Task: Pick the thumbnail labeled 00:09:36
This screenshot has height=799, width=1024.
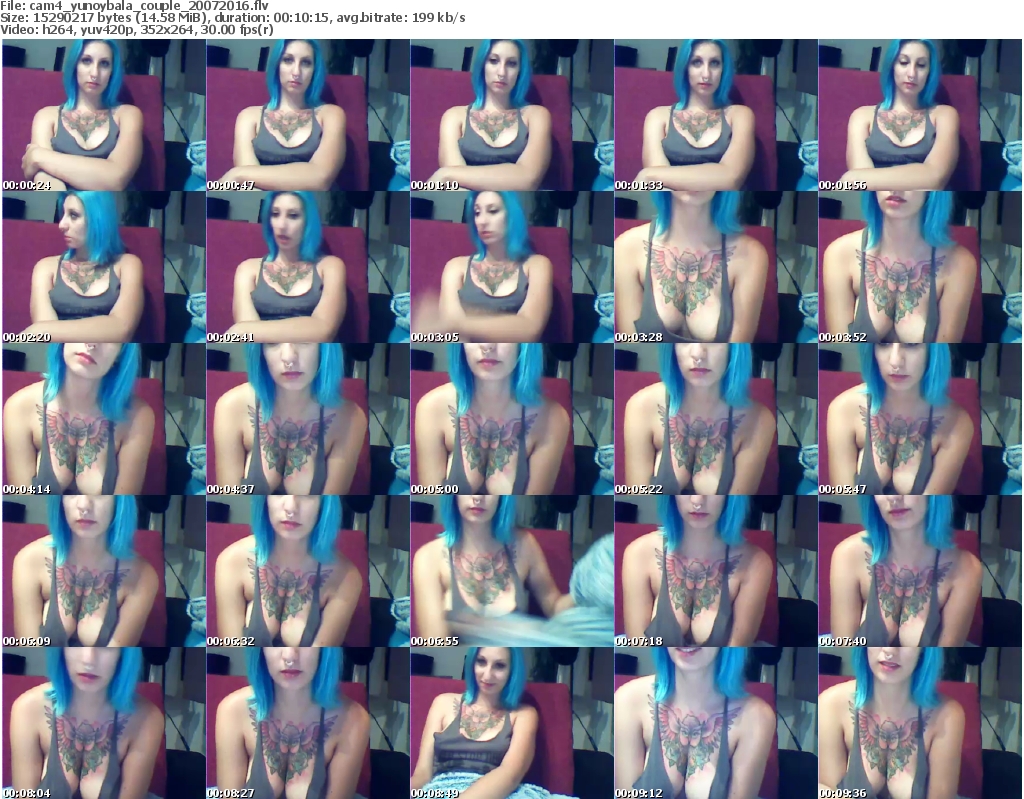Action: [920, 723]
